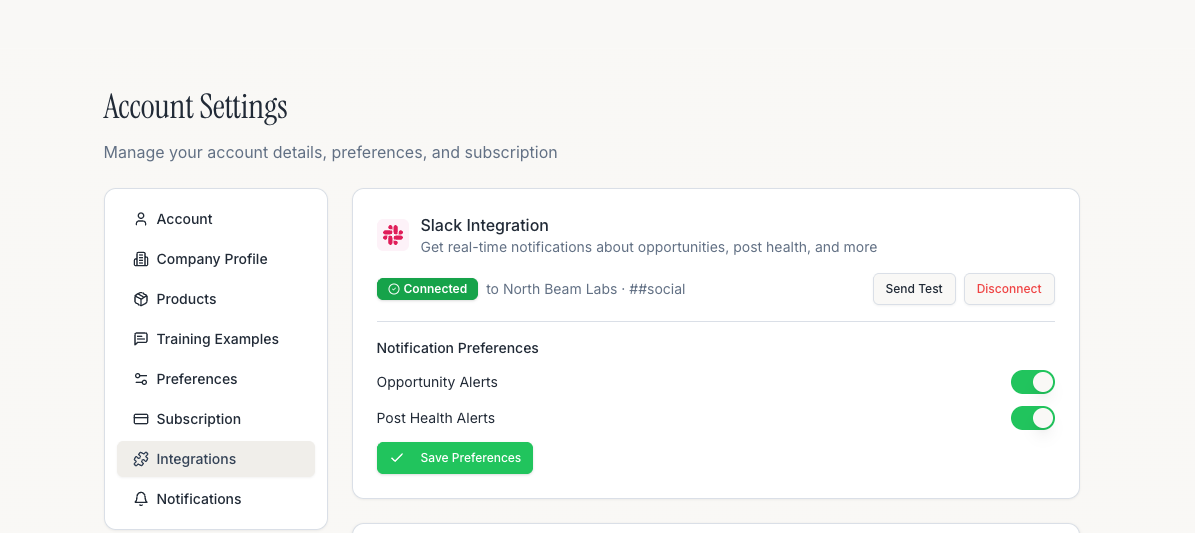Screen dimensions: 1195x533
Task: Click the Products box icon
Action: (140, 299)
